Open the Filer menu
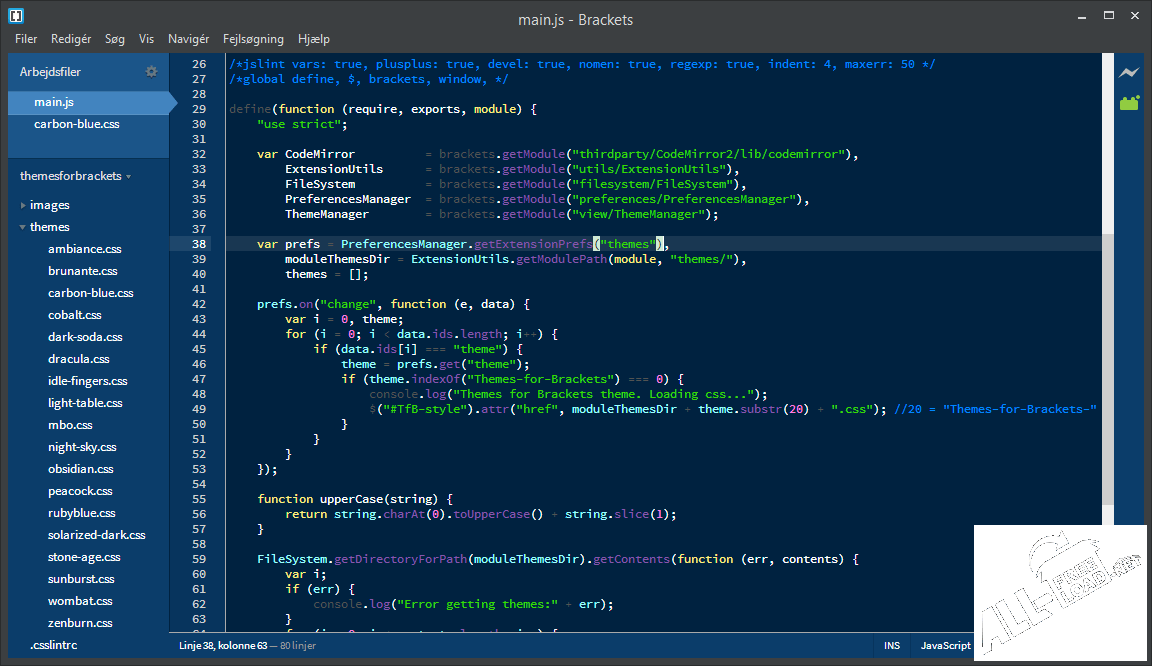 pos(26,39)
